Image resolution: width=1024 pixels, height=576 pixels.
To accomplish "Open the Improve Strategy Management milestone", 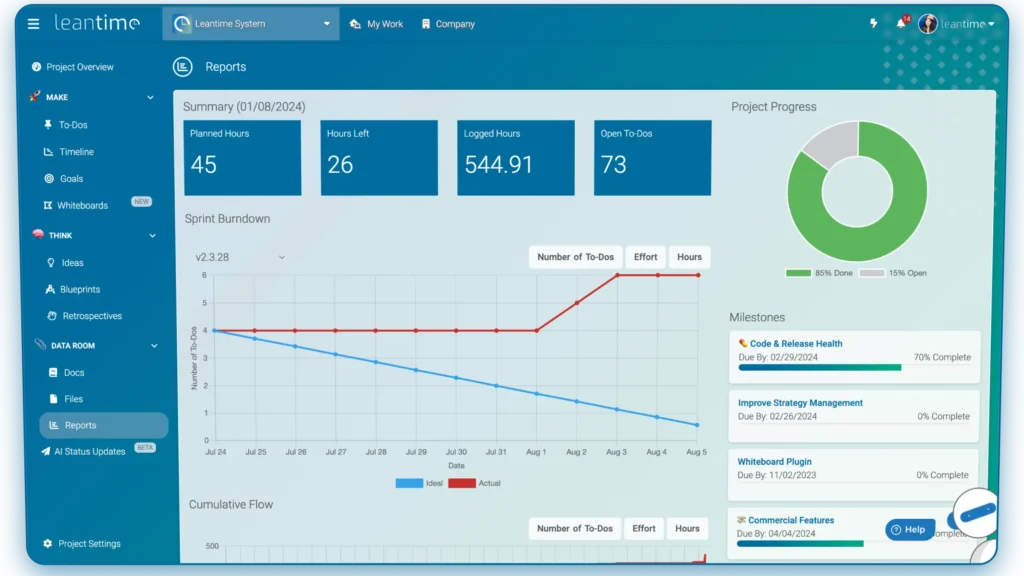I will click(x=800, y=403).
